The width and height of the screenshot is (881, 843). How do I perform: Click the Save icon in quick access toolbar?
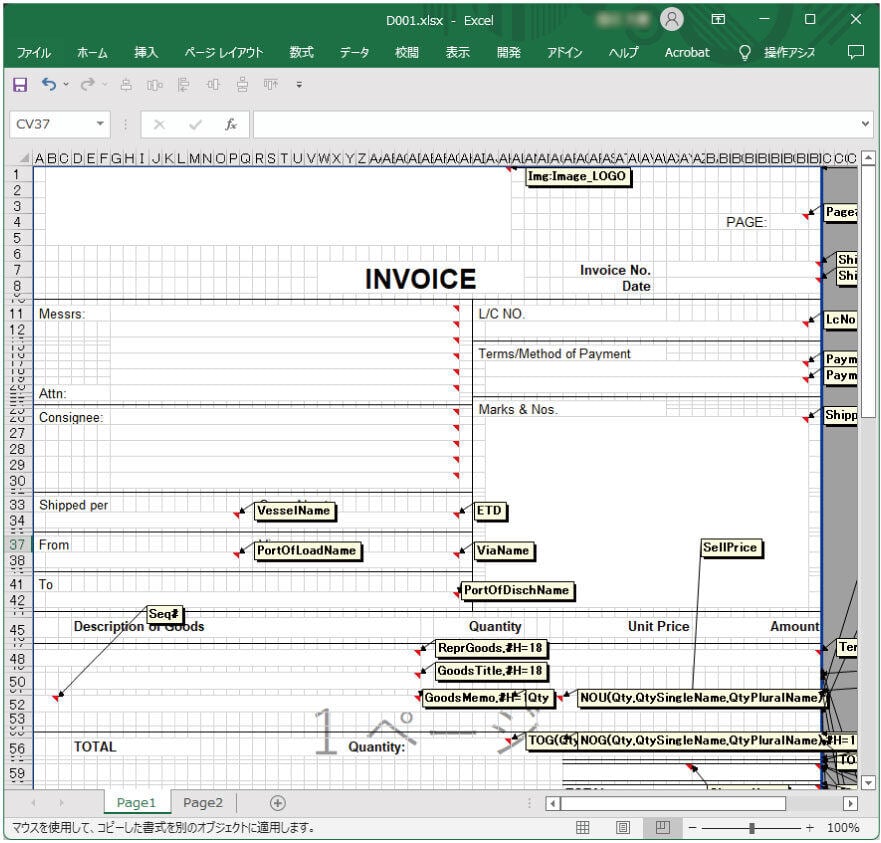tap(20, 85)
